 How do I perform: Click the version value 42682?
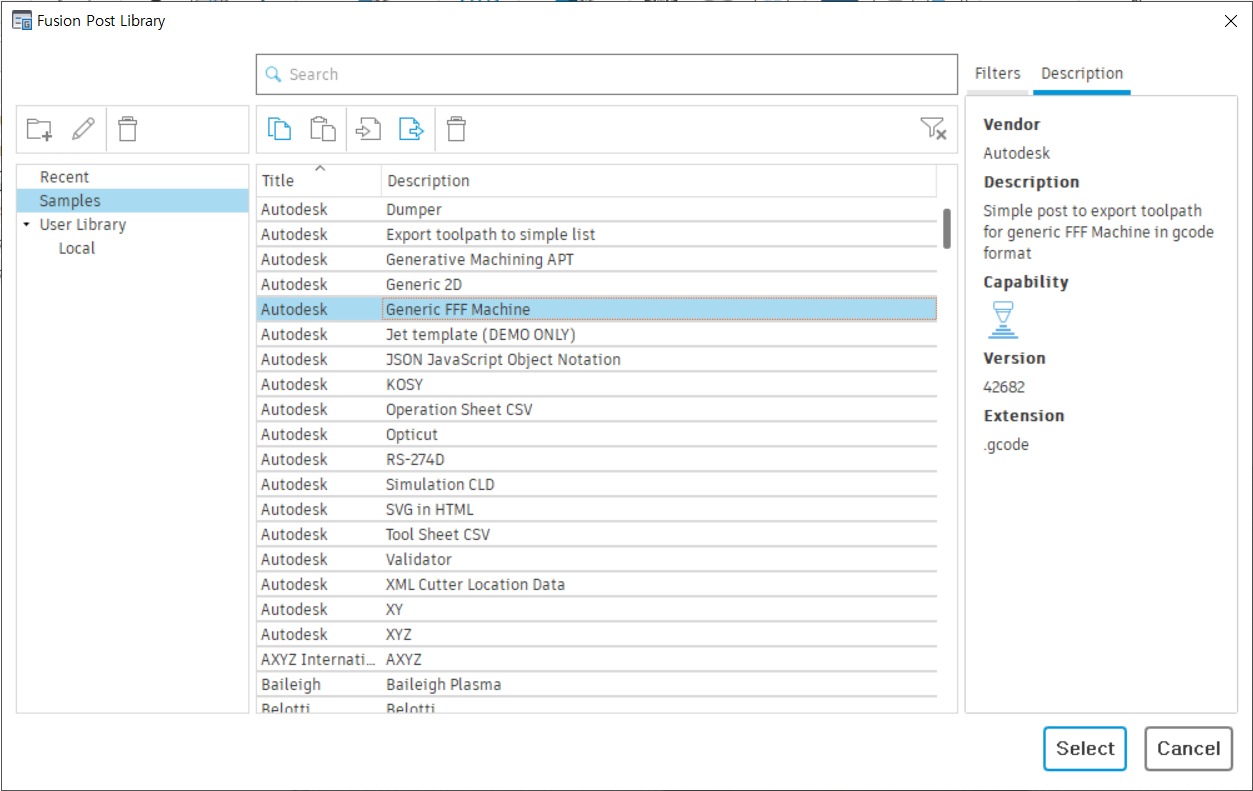click(1004, 387)
